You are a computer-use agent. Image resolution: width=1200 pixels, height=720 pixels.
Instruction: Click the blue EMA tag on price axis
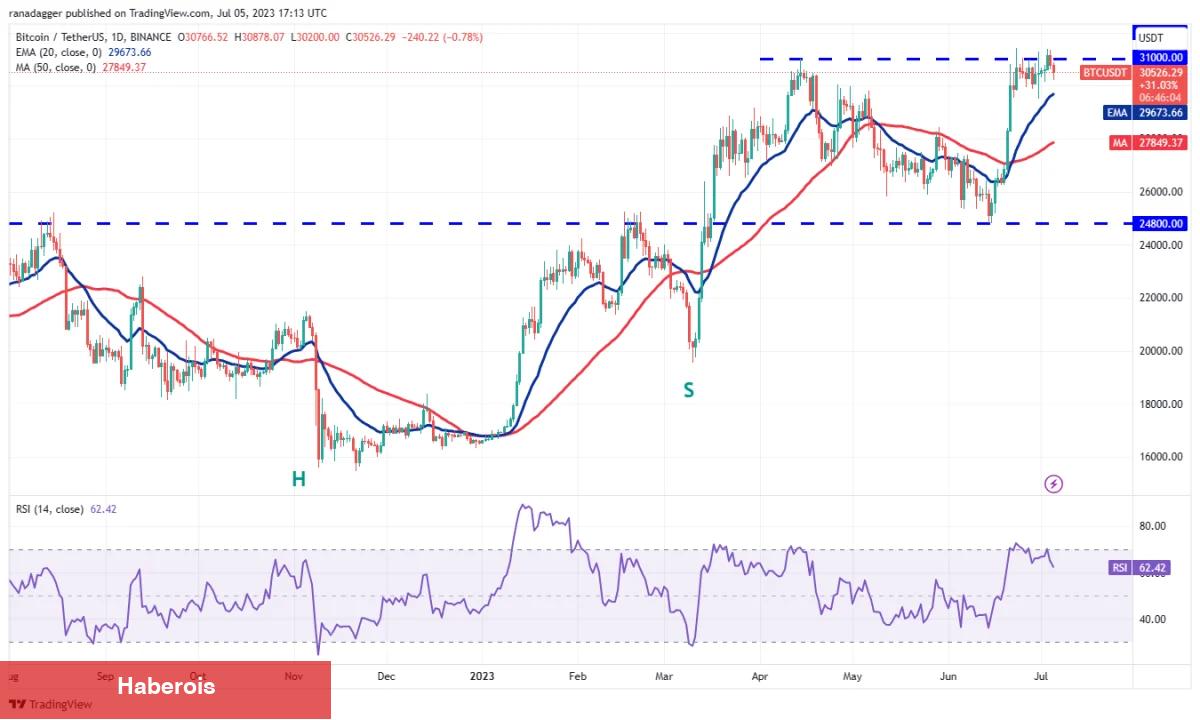1117,113
